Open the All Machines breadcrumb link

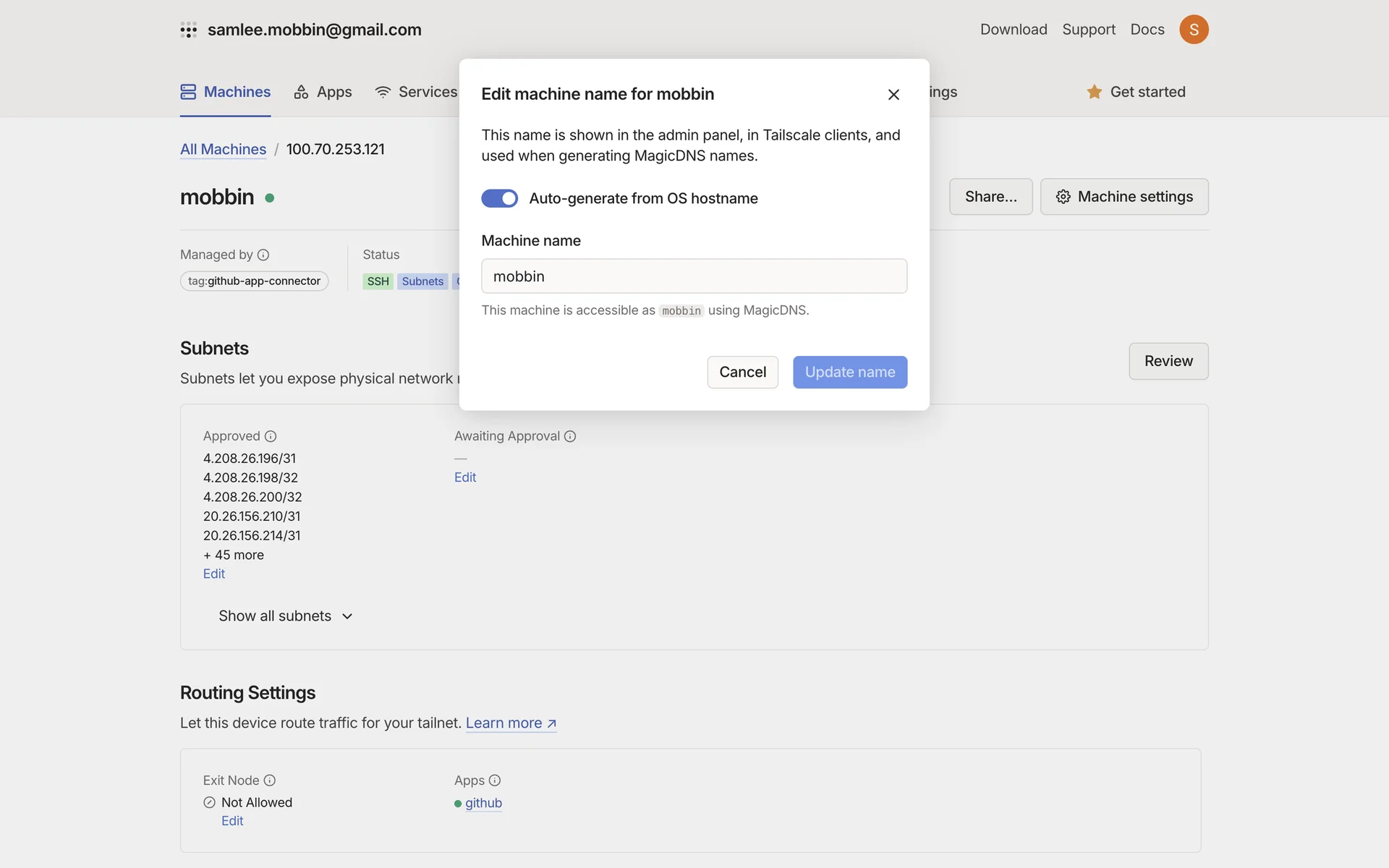pos(223,149)
